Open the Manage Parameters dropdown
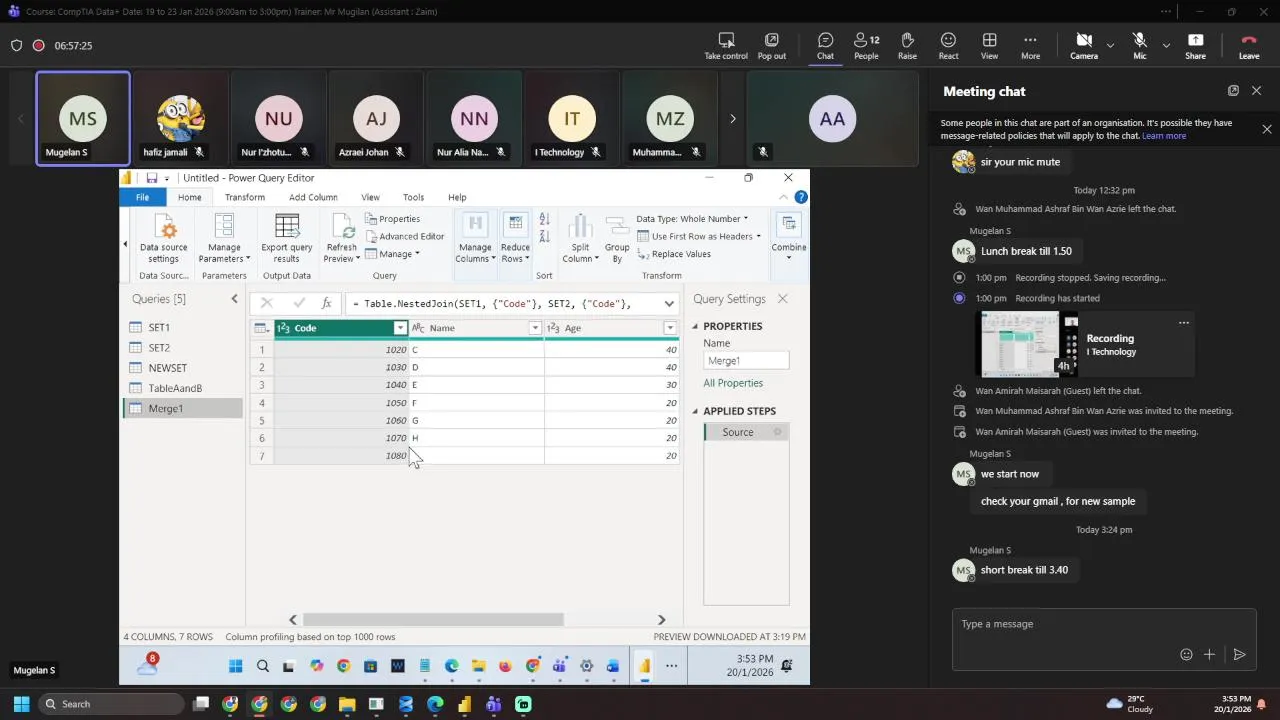1280x720 pixels. point(224,238)
